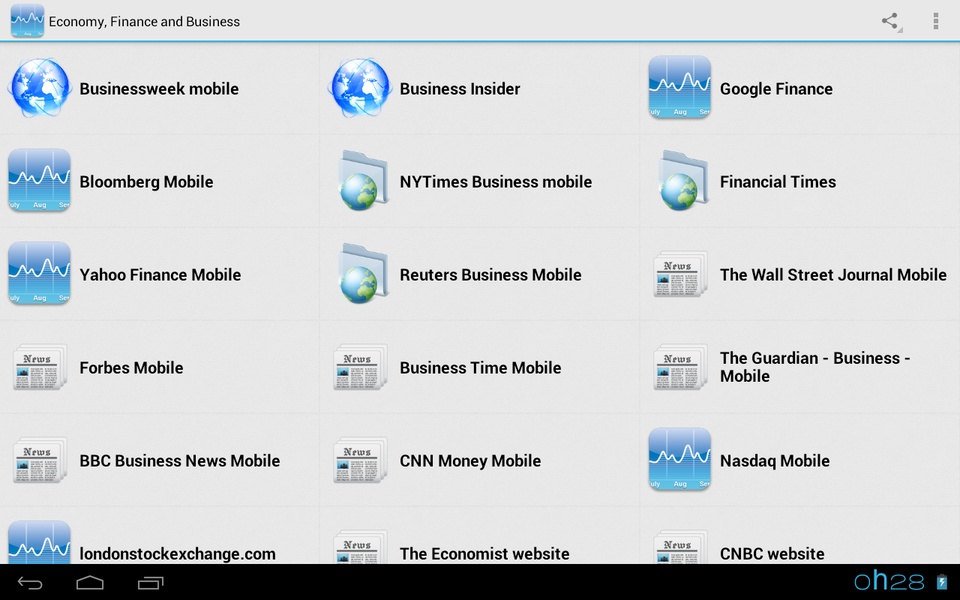
Task: Open the Bloomberg Mobile entry
Action: [146, 182]
